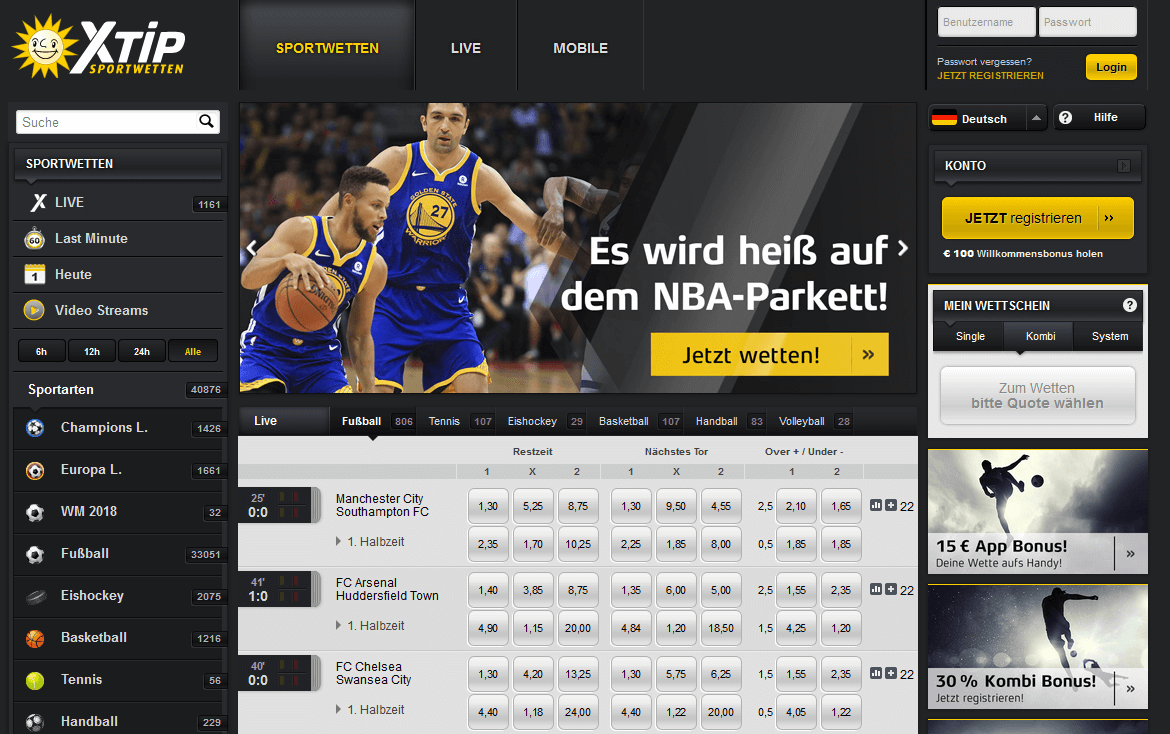Click plus icon for Manchester City match
This screenshot has height=734, width=1170.
891,505
